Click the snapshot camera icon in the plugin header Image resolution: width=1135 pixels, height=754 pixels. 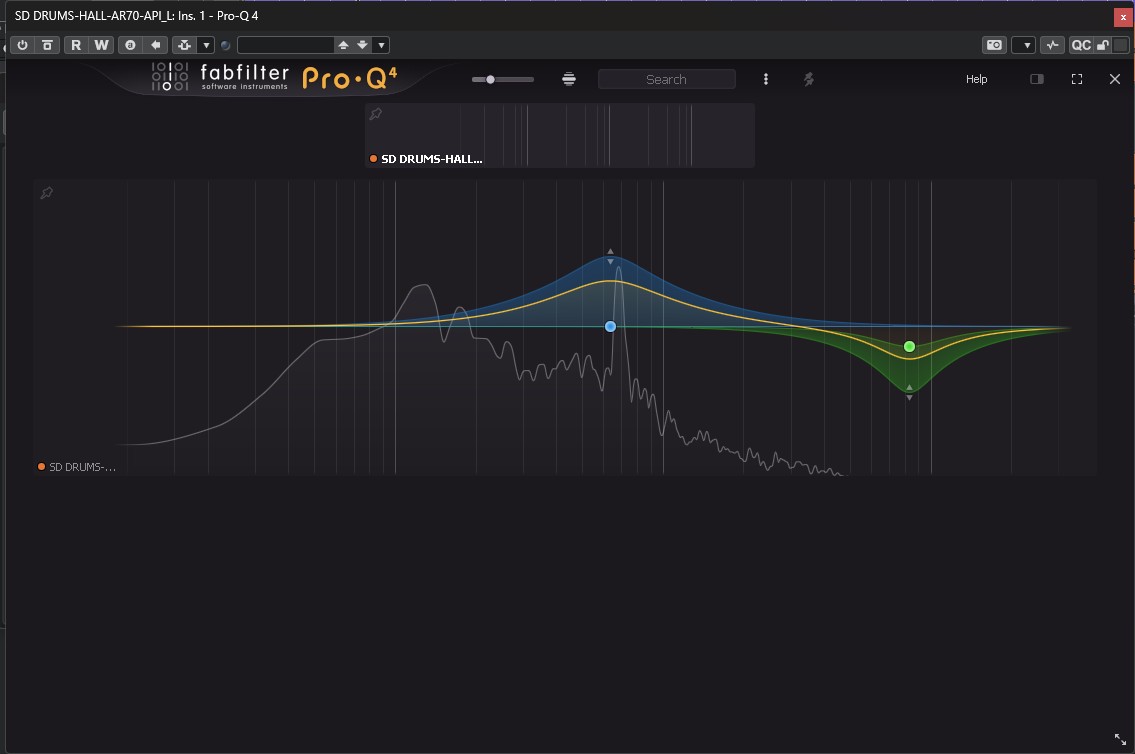994,44
